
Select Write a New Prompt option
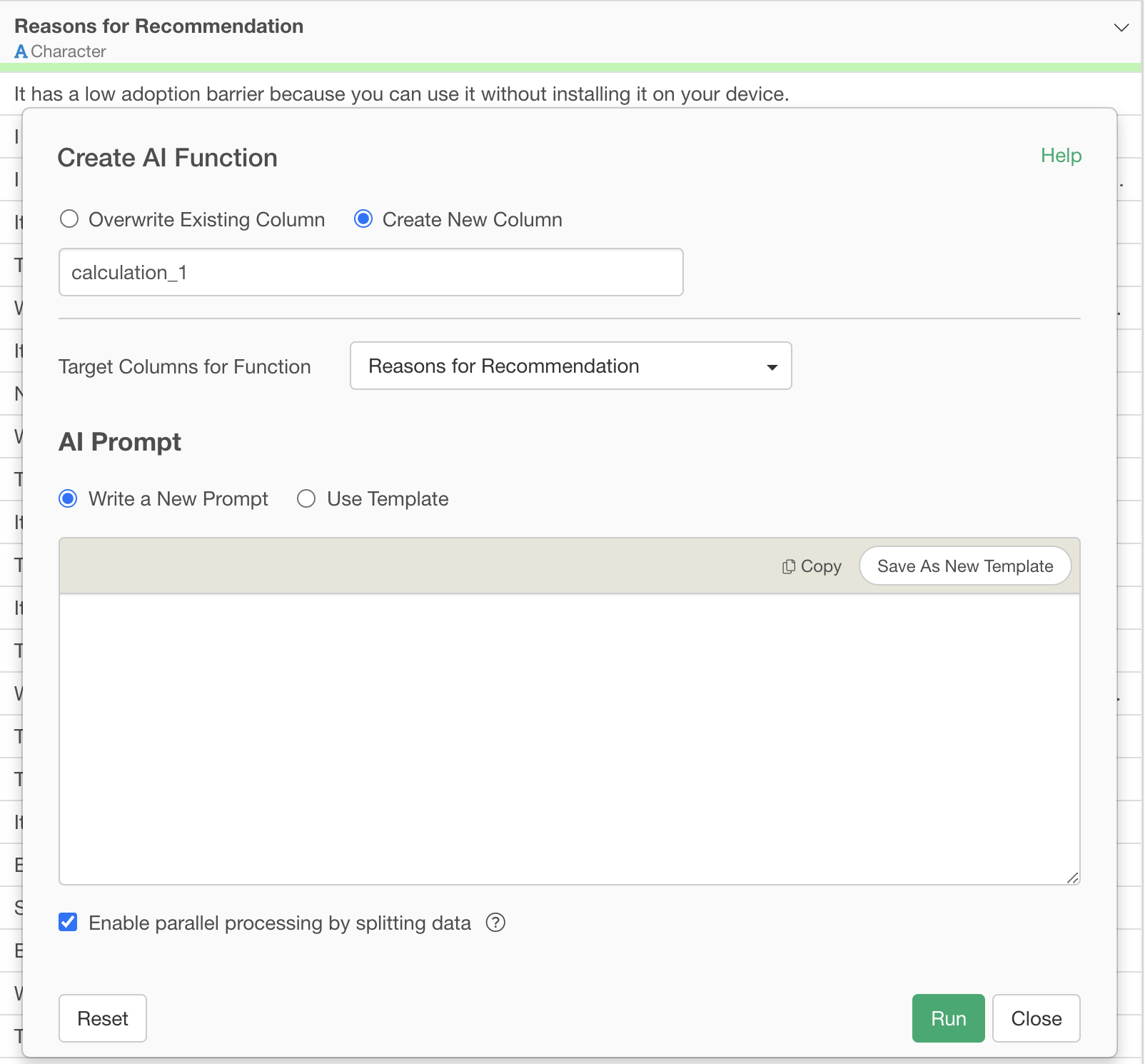[69, 498]
